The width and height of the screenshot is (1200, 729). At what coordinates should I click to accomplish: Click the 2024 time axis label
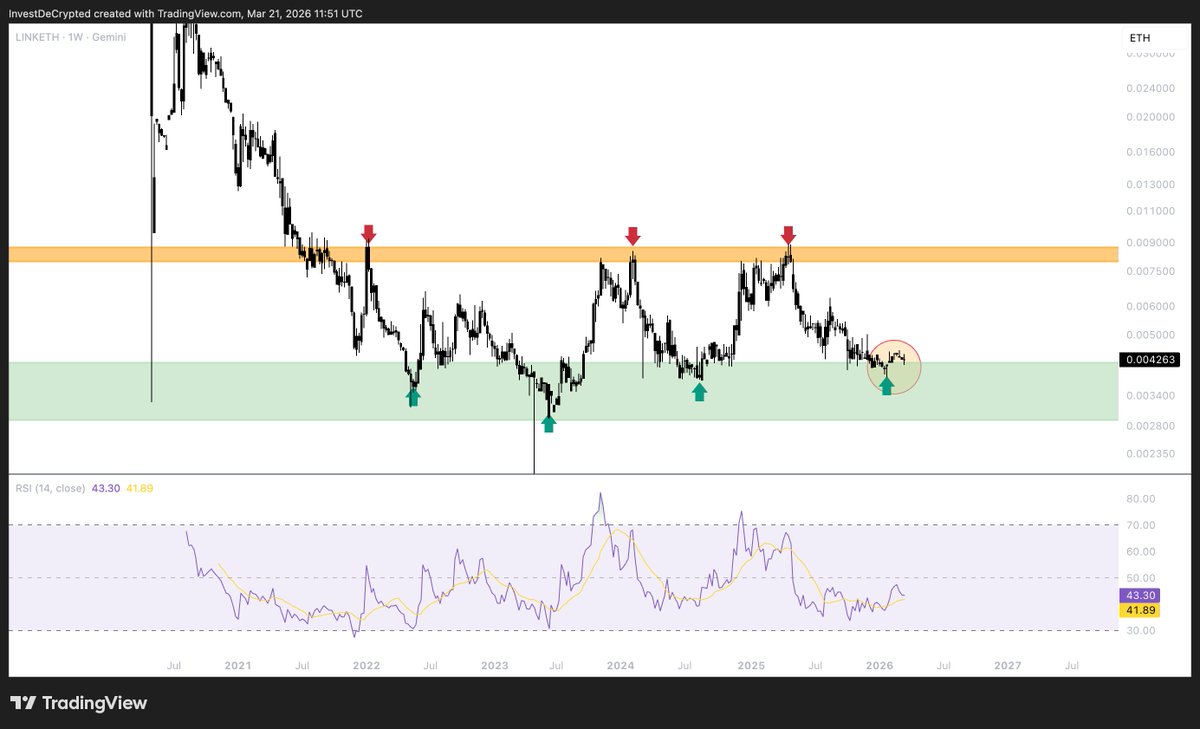tap(621, 665)
